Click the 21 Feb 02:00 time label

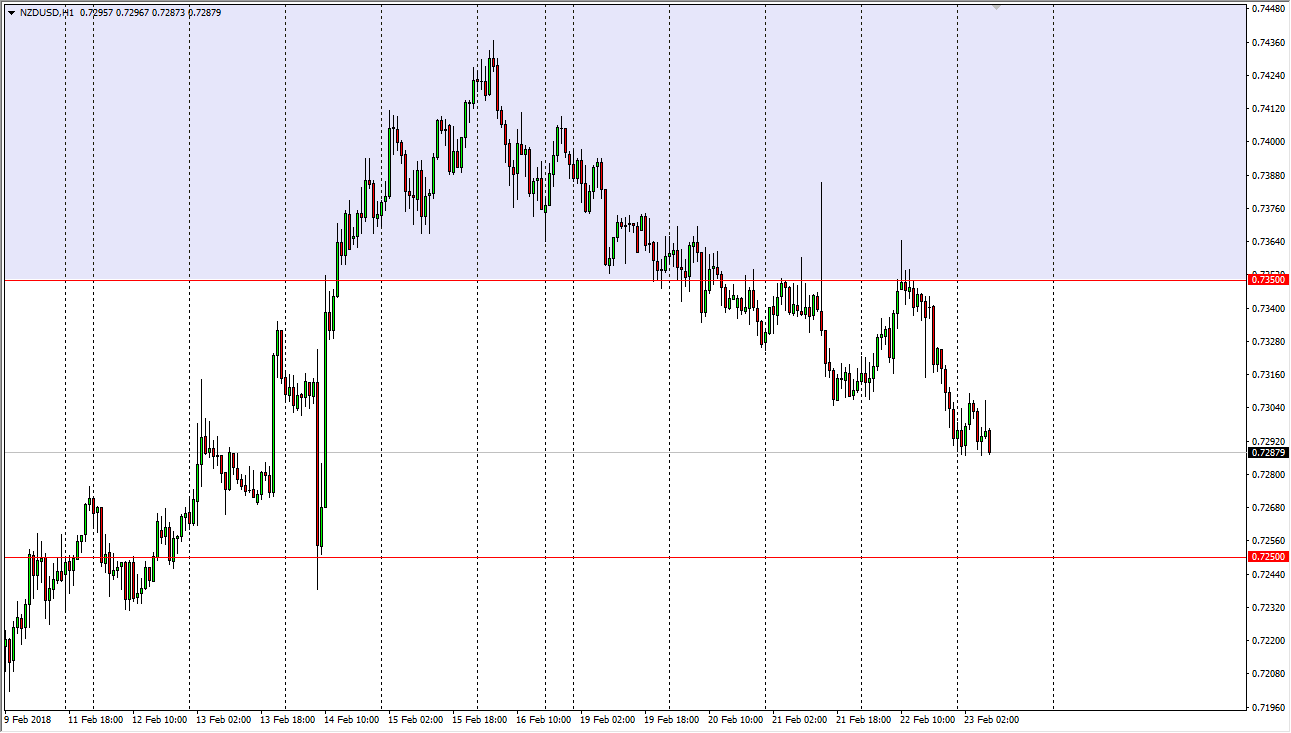797,719
